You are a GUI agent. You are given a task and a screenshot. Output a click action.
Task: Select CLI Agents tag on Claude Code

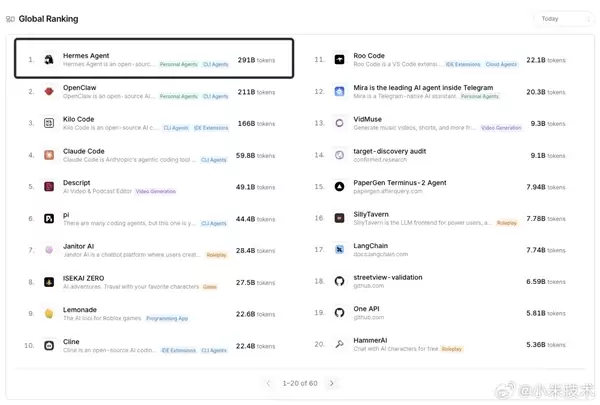[x=214, y=160]
